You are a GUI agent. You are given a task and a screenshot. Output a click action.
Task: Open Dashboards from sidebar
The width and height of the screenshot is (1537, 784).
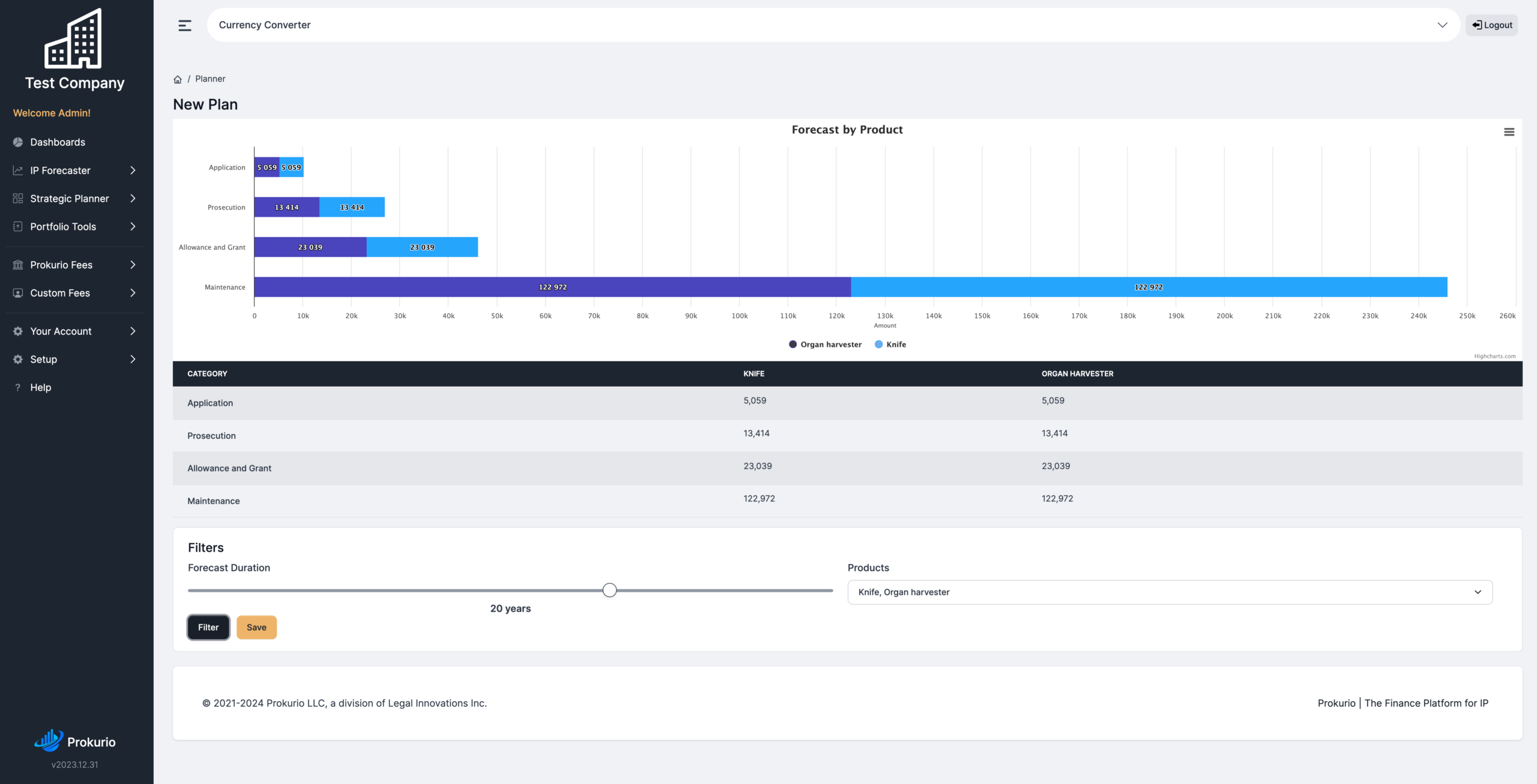click(58, 142)
